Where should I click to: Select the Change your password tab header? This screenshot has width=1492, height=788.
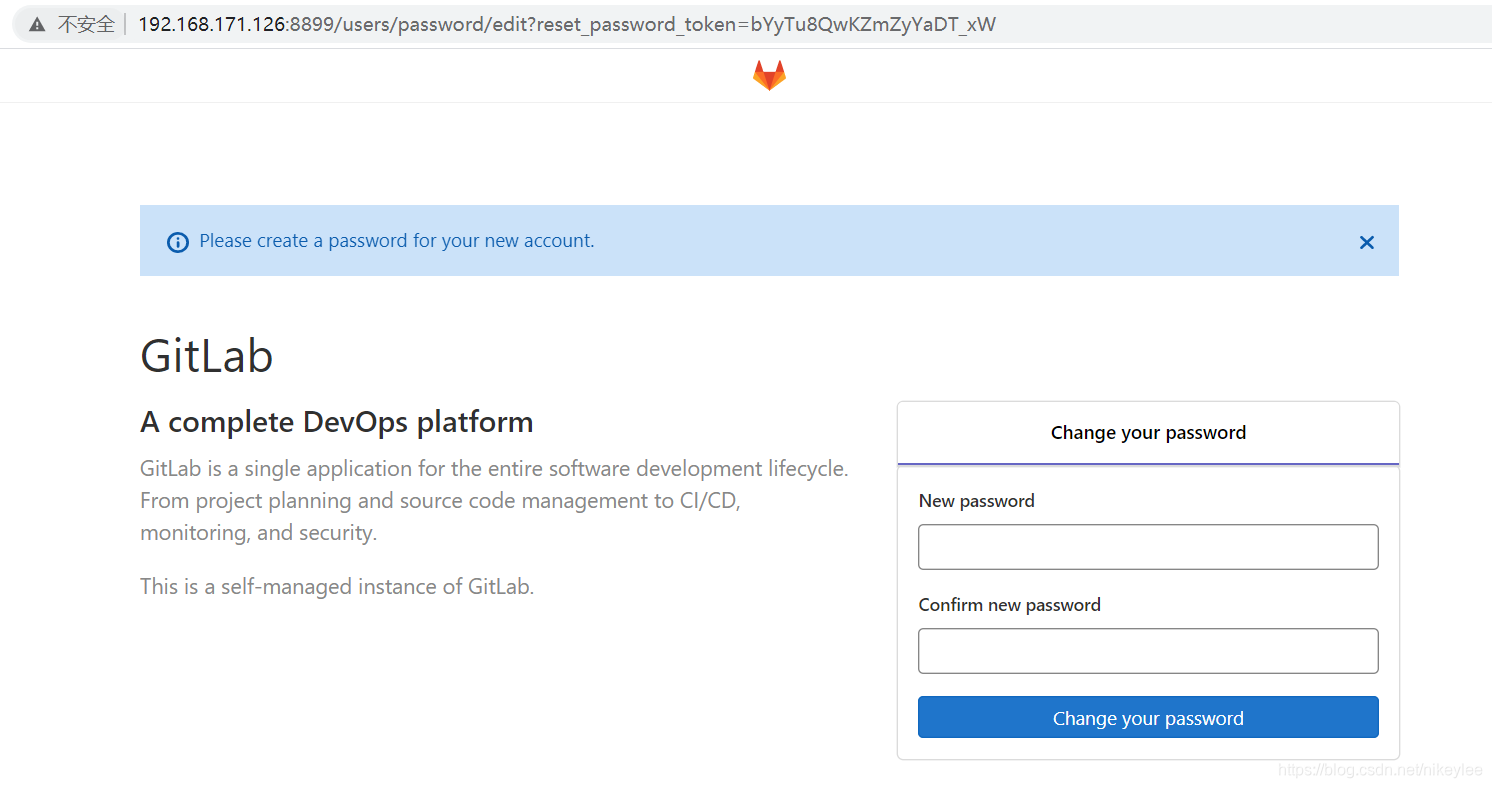coord(1148,433)
